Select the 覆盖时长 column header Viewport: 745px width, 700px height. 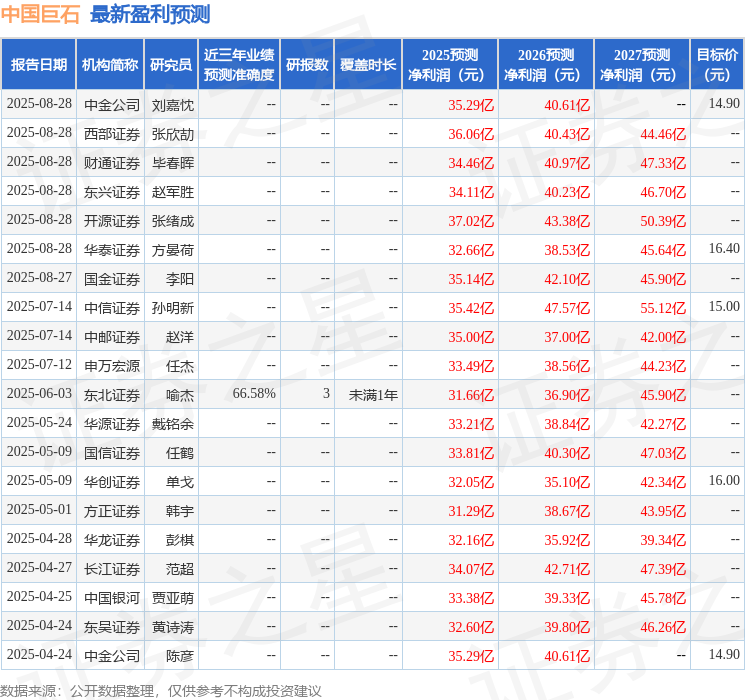click(x=368, y=65)
